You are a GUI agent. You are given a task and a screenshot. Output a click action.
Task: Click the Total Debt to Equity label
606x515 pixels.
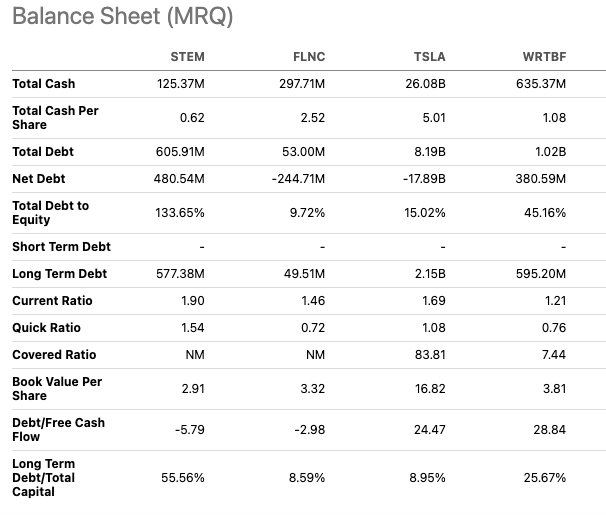(51, 213)
